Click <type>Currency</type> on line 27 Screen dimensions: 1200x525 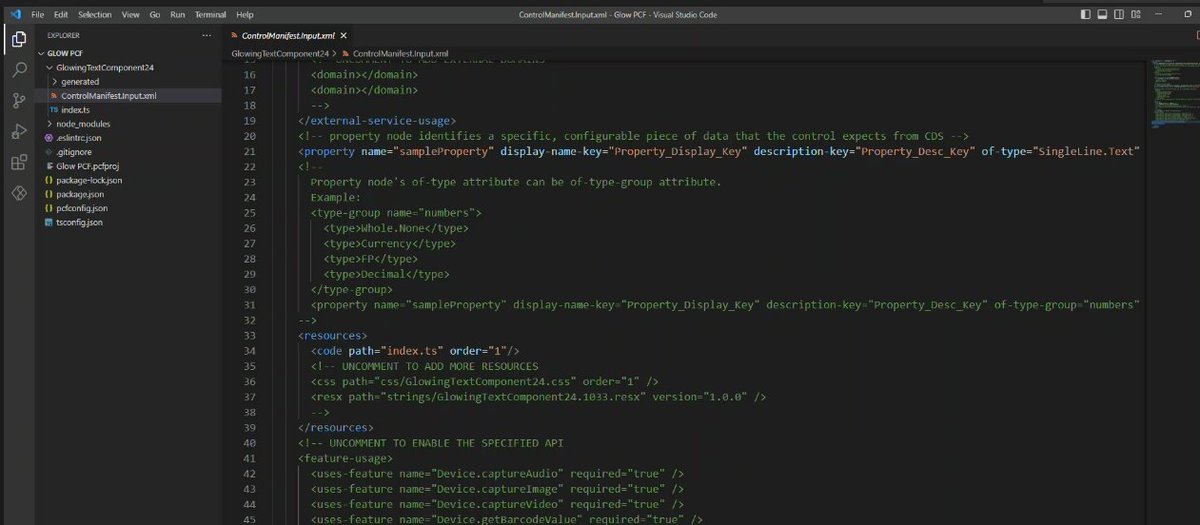point(390,243)
